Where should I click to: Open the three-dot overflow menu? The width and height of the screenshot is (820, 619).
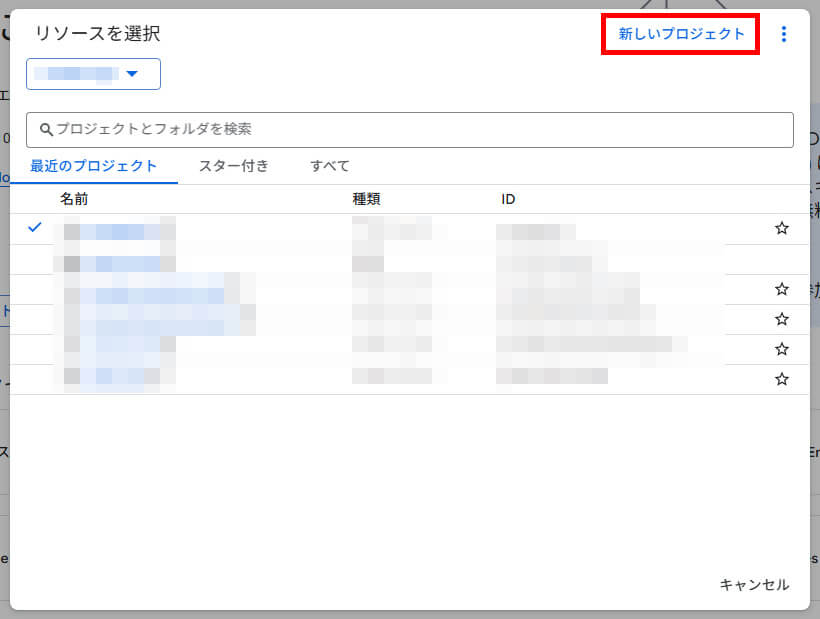point(784,33)
